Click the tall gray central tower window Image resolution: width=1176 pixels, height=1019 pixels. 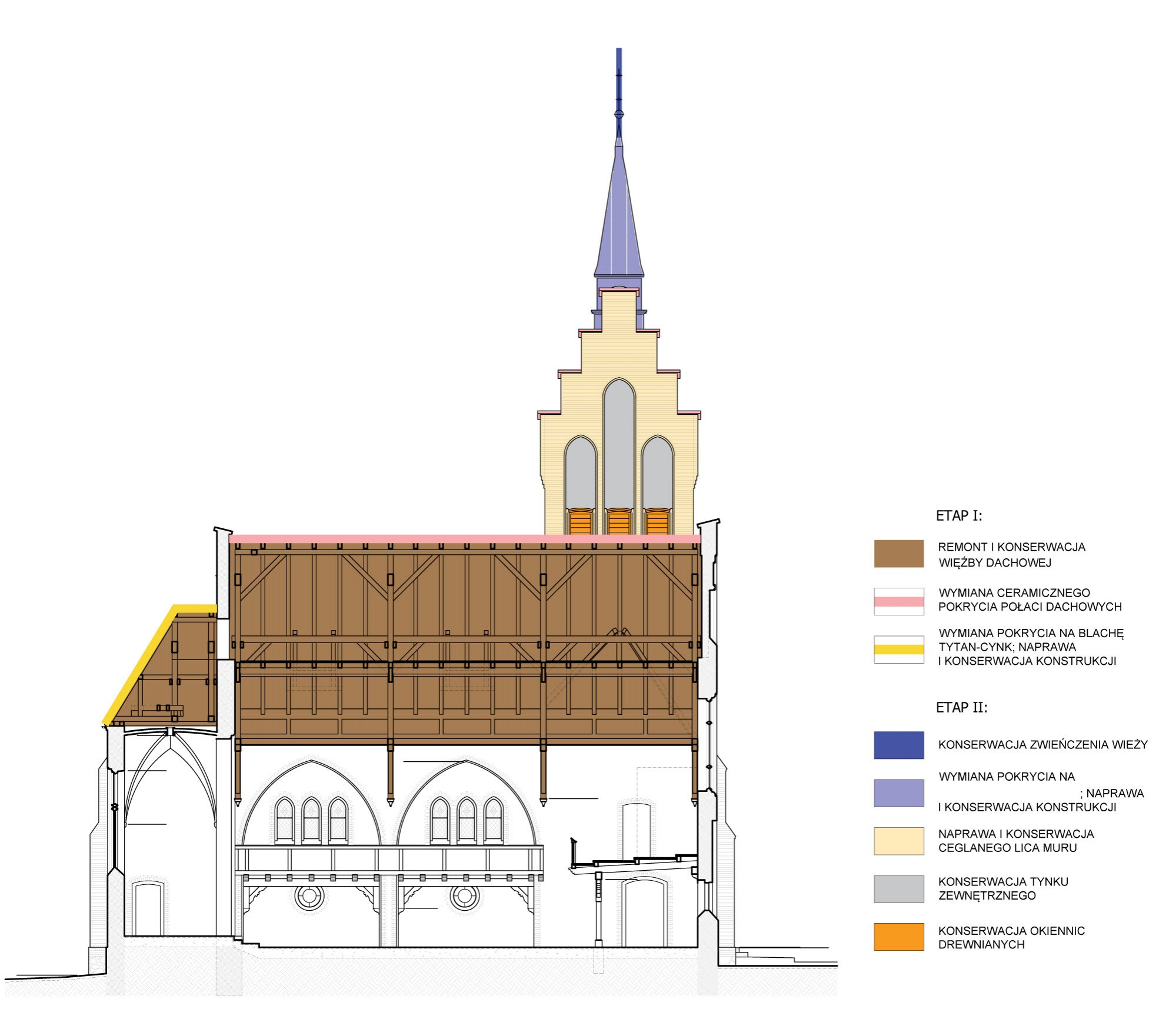click(x=618, y=443)
